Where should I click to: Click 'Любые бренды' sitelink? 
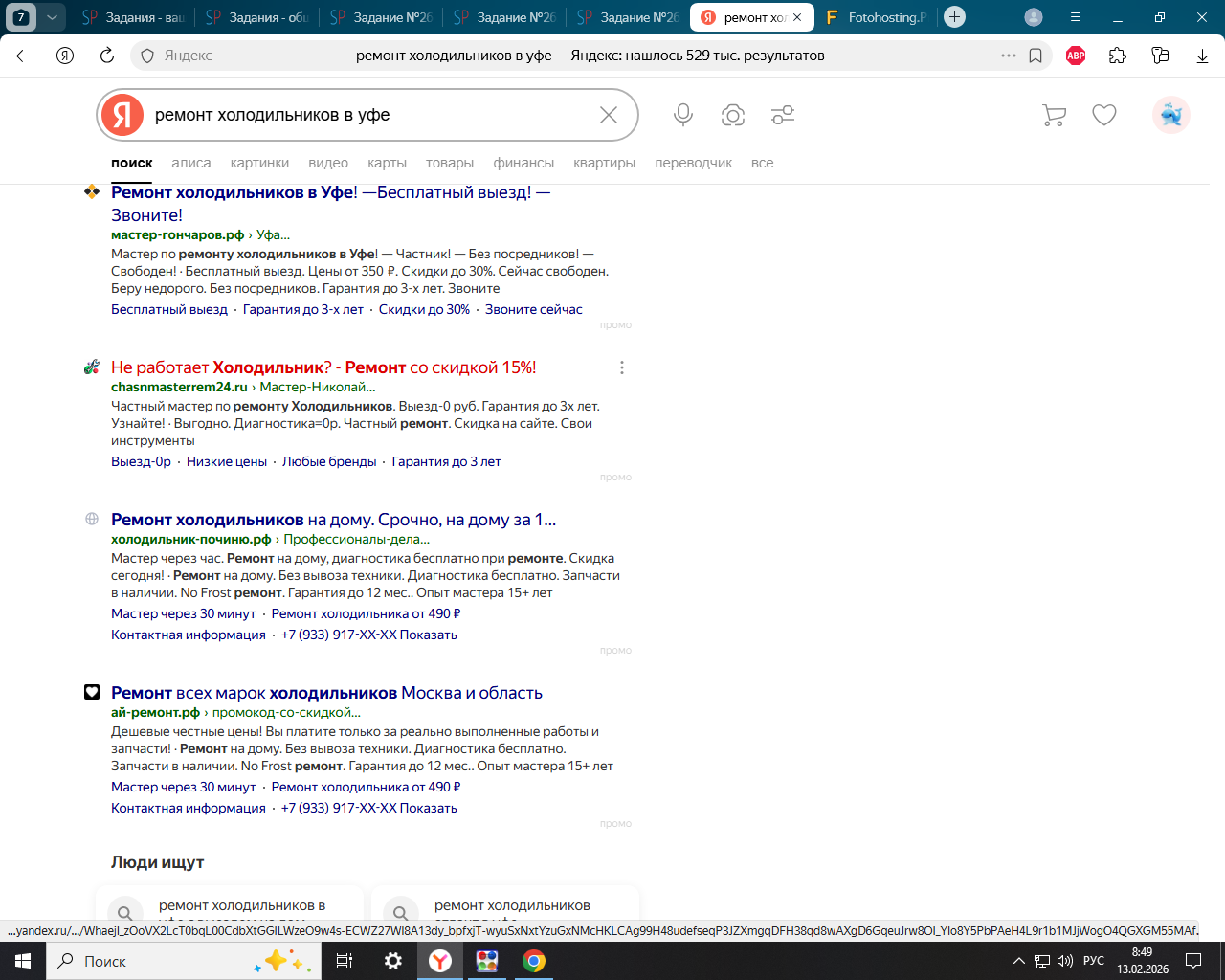coord(329,461)
